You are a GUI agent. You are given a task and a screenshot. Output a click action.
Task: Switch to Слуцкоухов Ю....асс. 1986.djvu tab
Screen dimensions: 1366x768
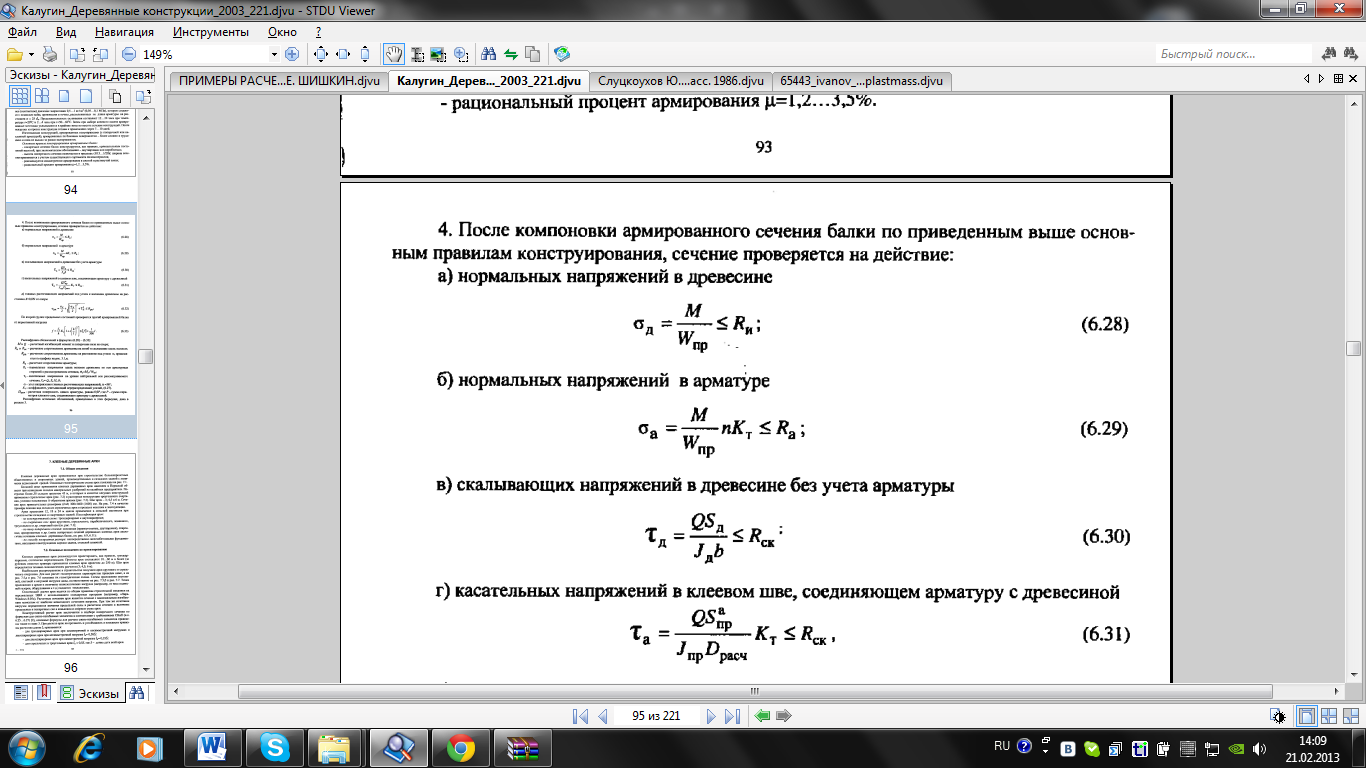(x=682, y=81)
